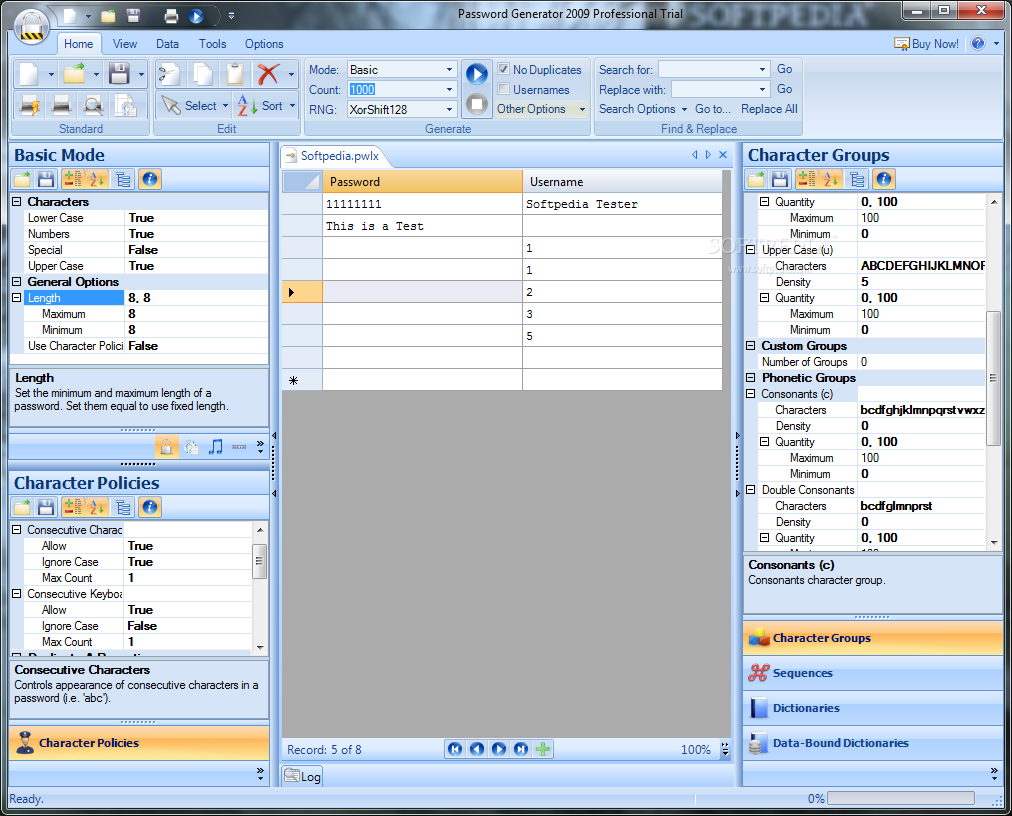Click the red X Delete icon
Viewport: 1012px width, 816px height.
pos(268,74)
